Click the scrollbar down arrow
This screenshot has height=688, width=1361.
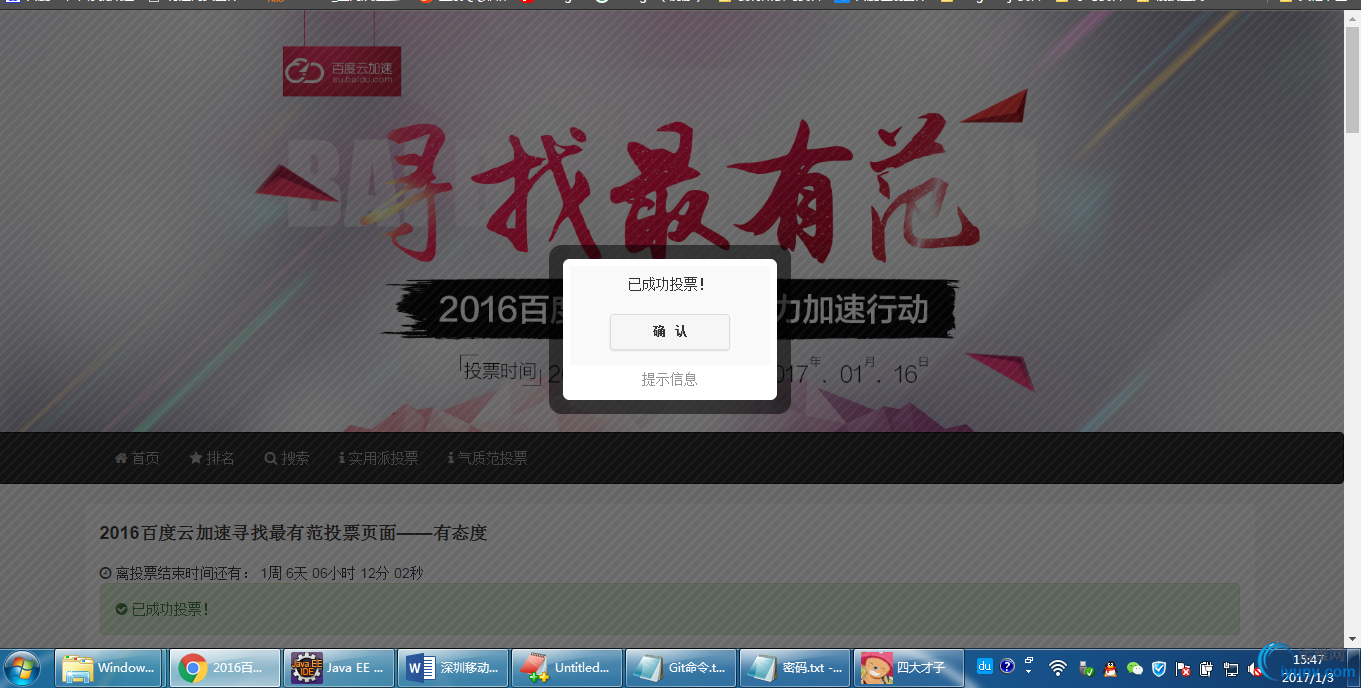click(x=1352, y=638)
